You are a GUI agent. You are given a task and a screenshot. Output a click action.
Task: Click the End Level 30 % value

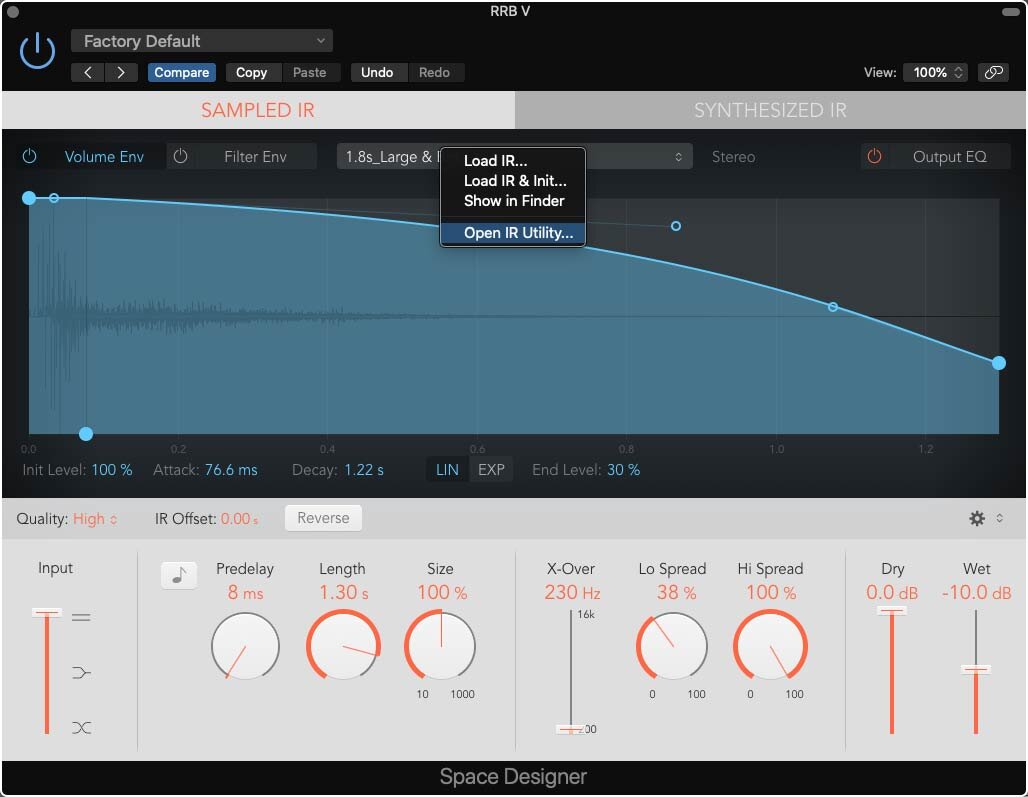click(623, 470)
